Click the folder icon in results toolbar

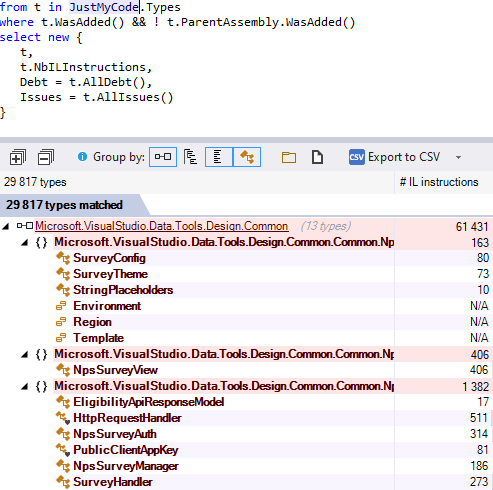tap(289, 157)
